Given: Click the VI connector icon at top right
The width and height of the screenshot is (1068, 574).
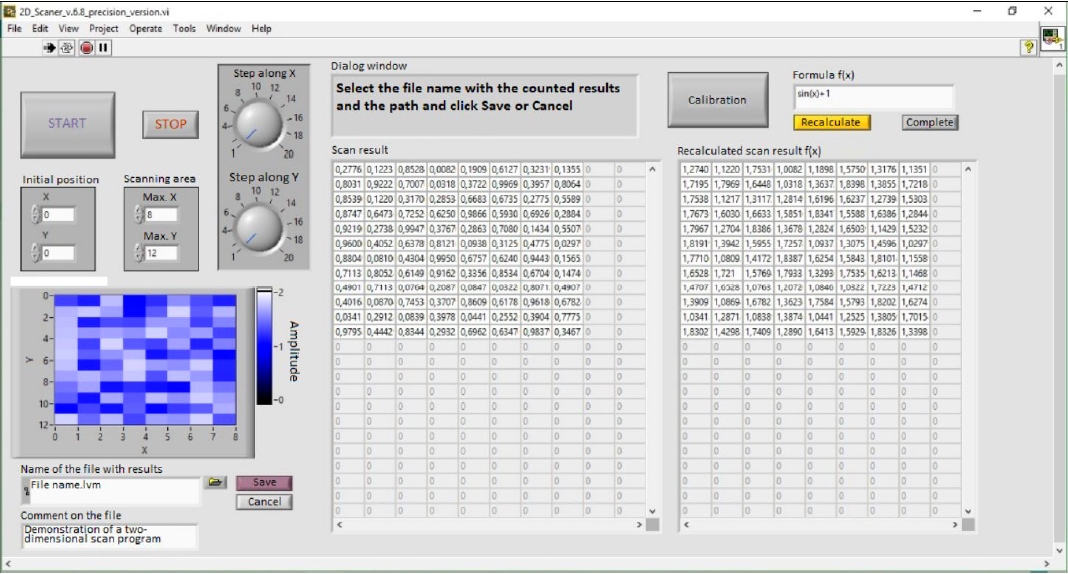Looking at the screenshot, I should tap(1052, 39).
